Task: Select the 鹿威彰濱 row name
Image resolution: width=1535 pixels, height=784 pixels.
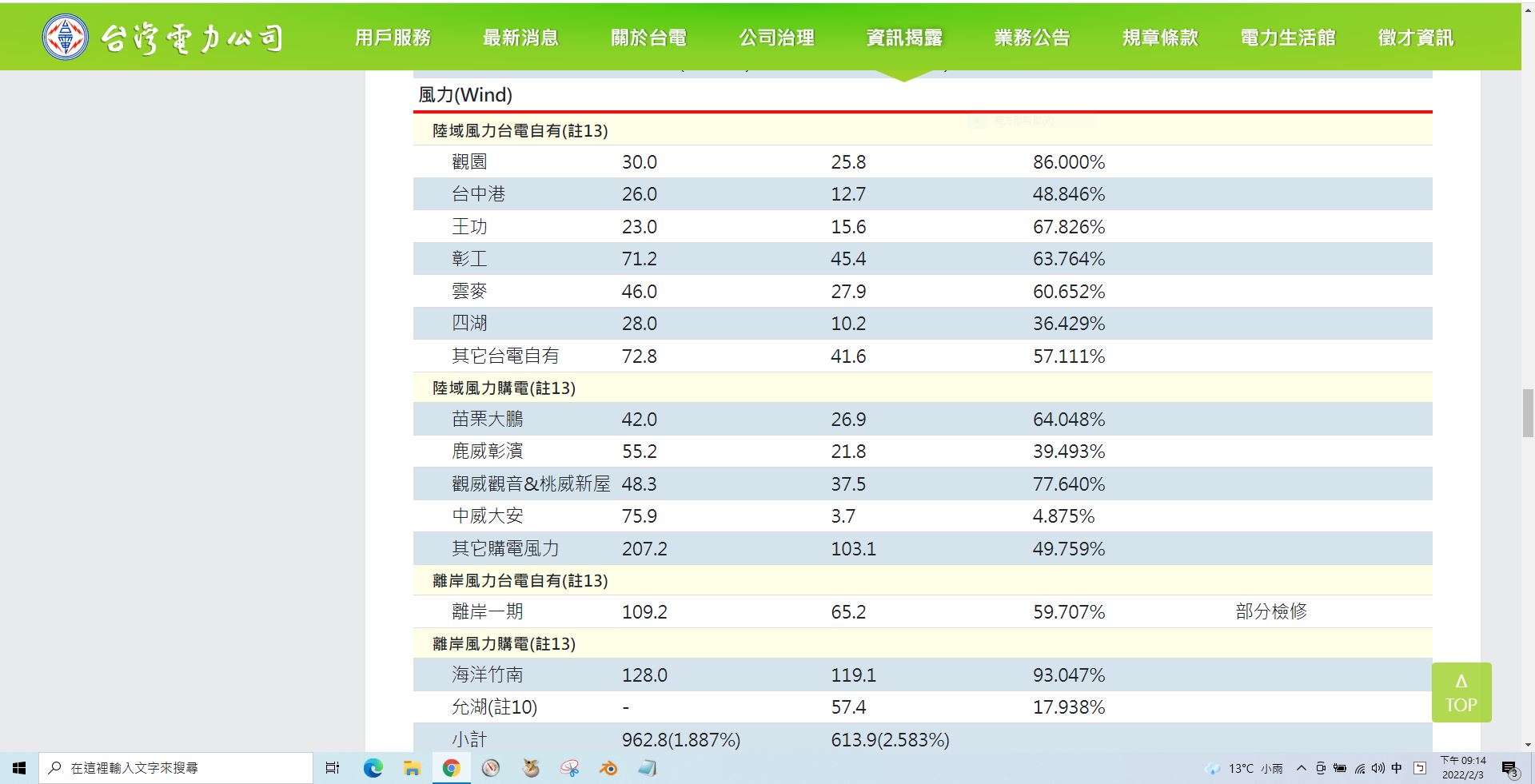Action: (488, 452)
